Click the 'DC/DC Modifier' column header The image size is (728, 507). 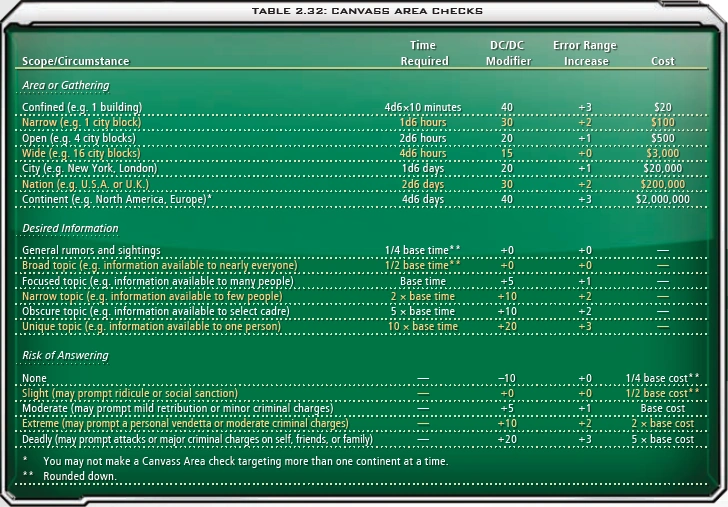tap(508, 53)
